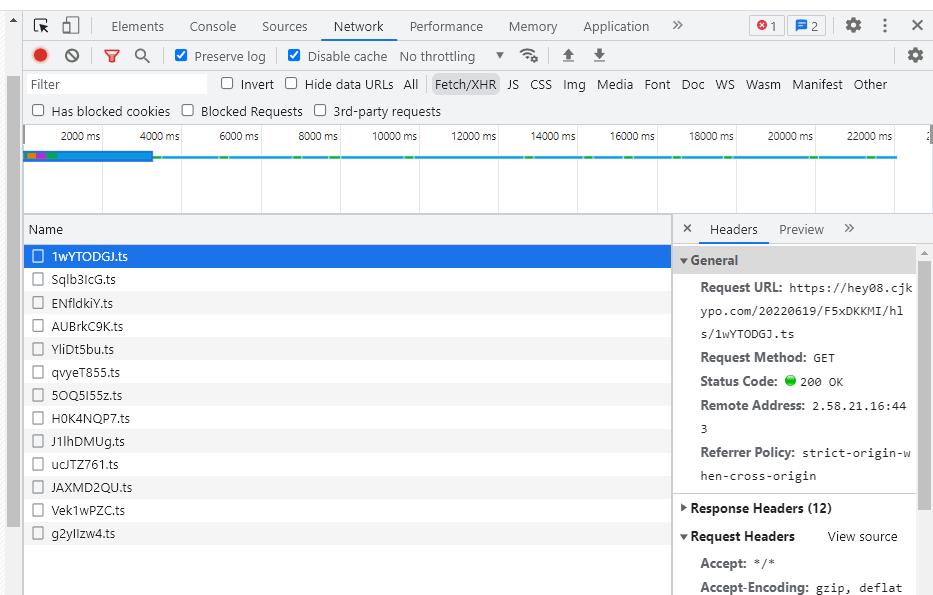Click the inspect element selector icon
933x595 pixels.
[41, 26]
